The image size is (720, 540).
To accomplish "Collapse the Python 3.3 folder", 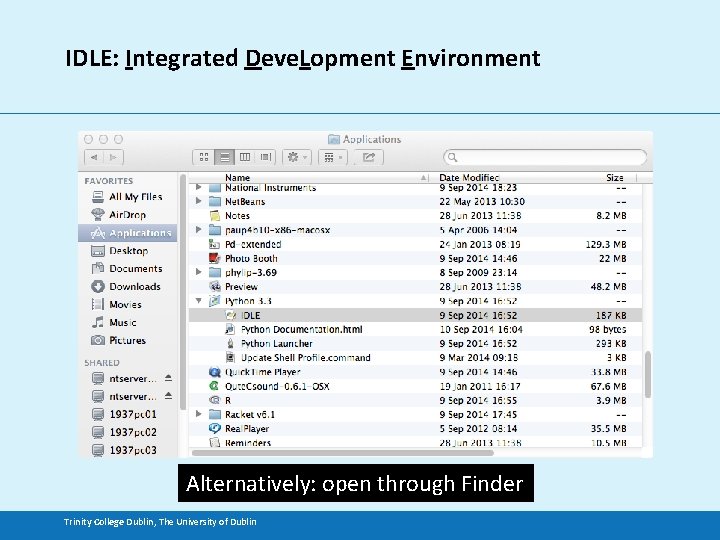I will [x=198, y=301].
